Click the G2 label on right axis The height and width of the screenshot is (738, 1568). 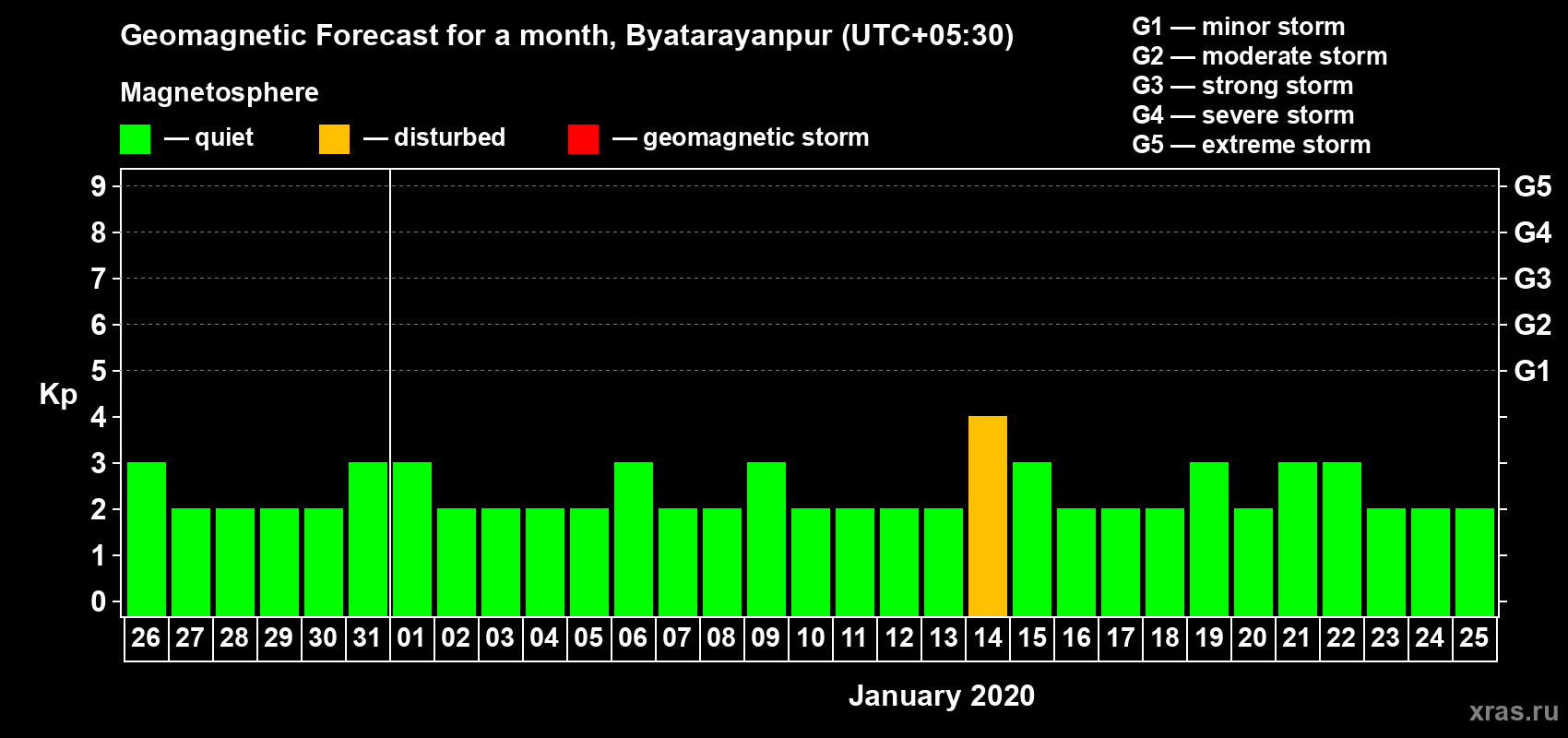(1533, 325)
